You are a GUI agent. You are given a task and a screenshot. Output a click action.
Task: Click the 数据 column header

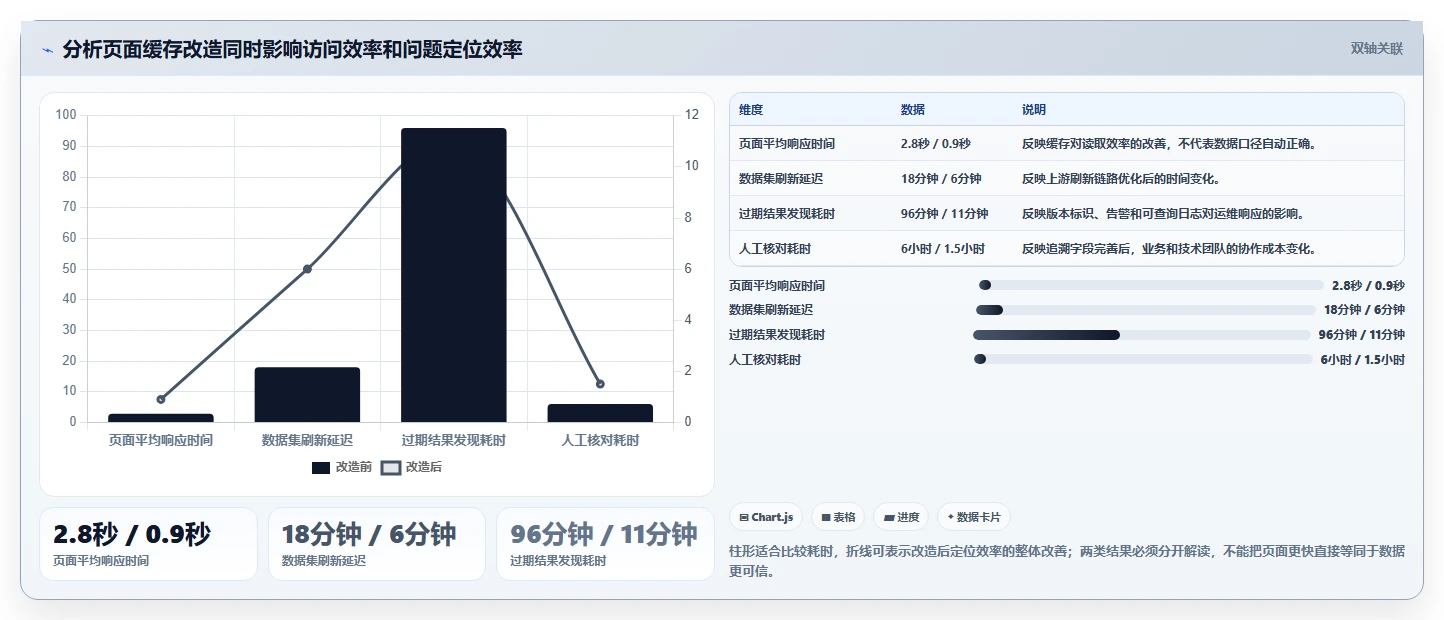point(913,110)
